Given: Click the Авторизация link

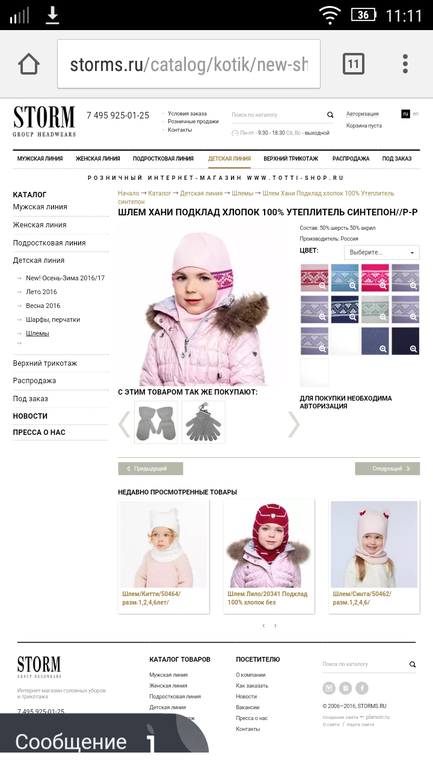Looking at the screenshot, I should tap(362, 114).
